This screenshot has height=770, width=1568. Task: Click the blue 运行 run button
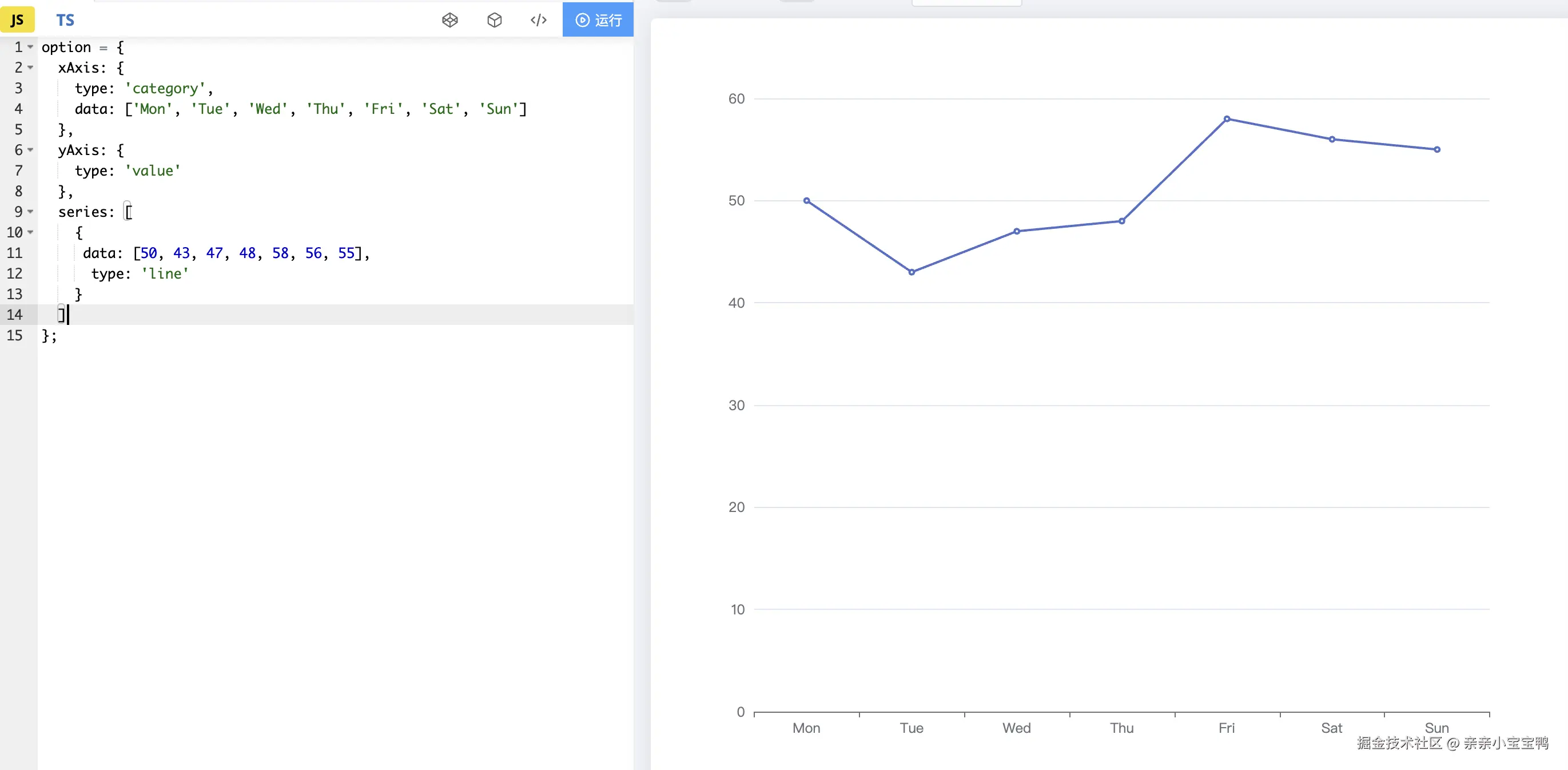[x=598, y=20]
